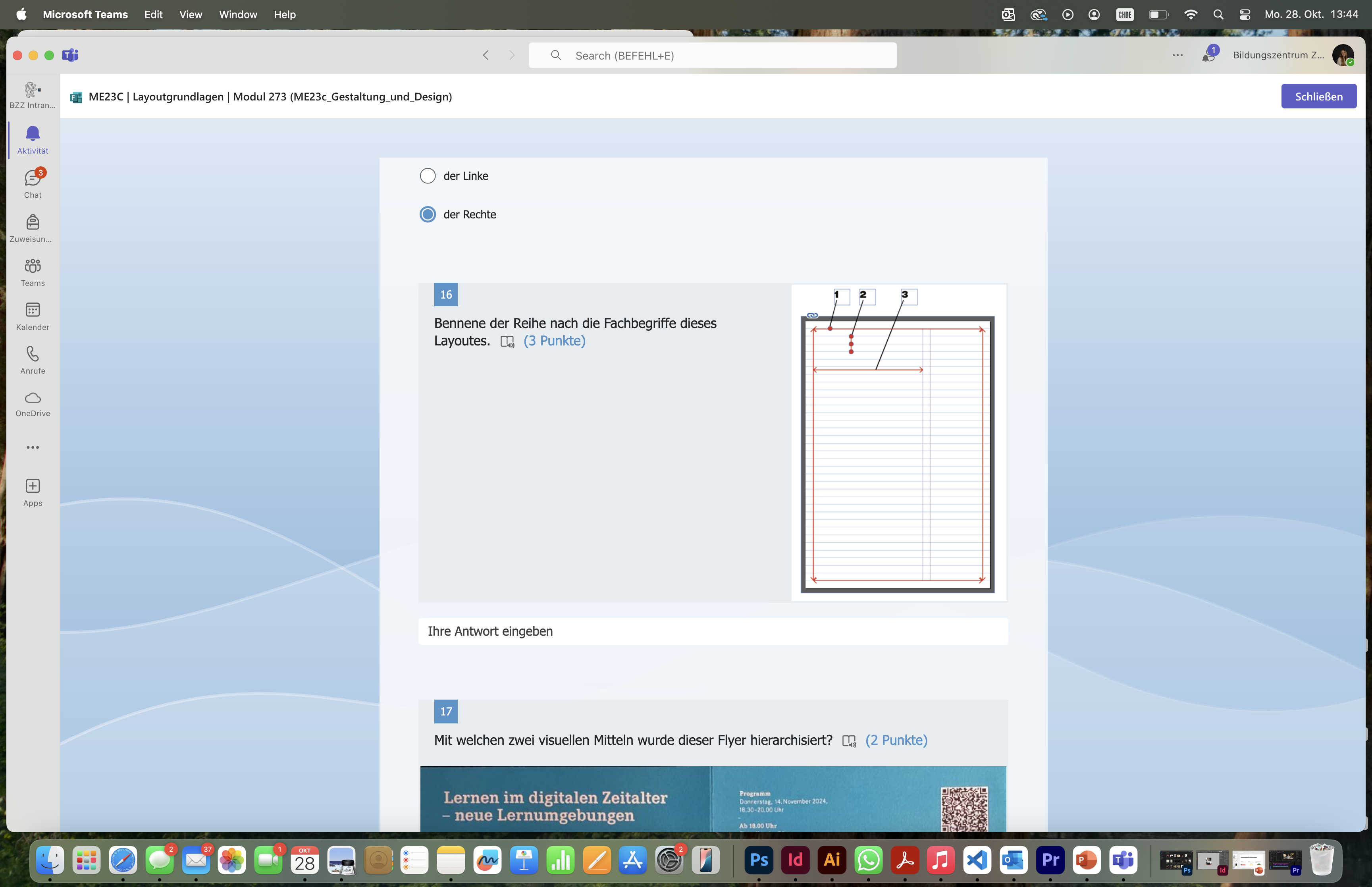Open Safari from the Dock

click(123, 860)
